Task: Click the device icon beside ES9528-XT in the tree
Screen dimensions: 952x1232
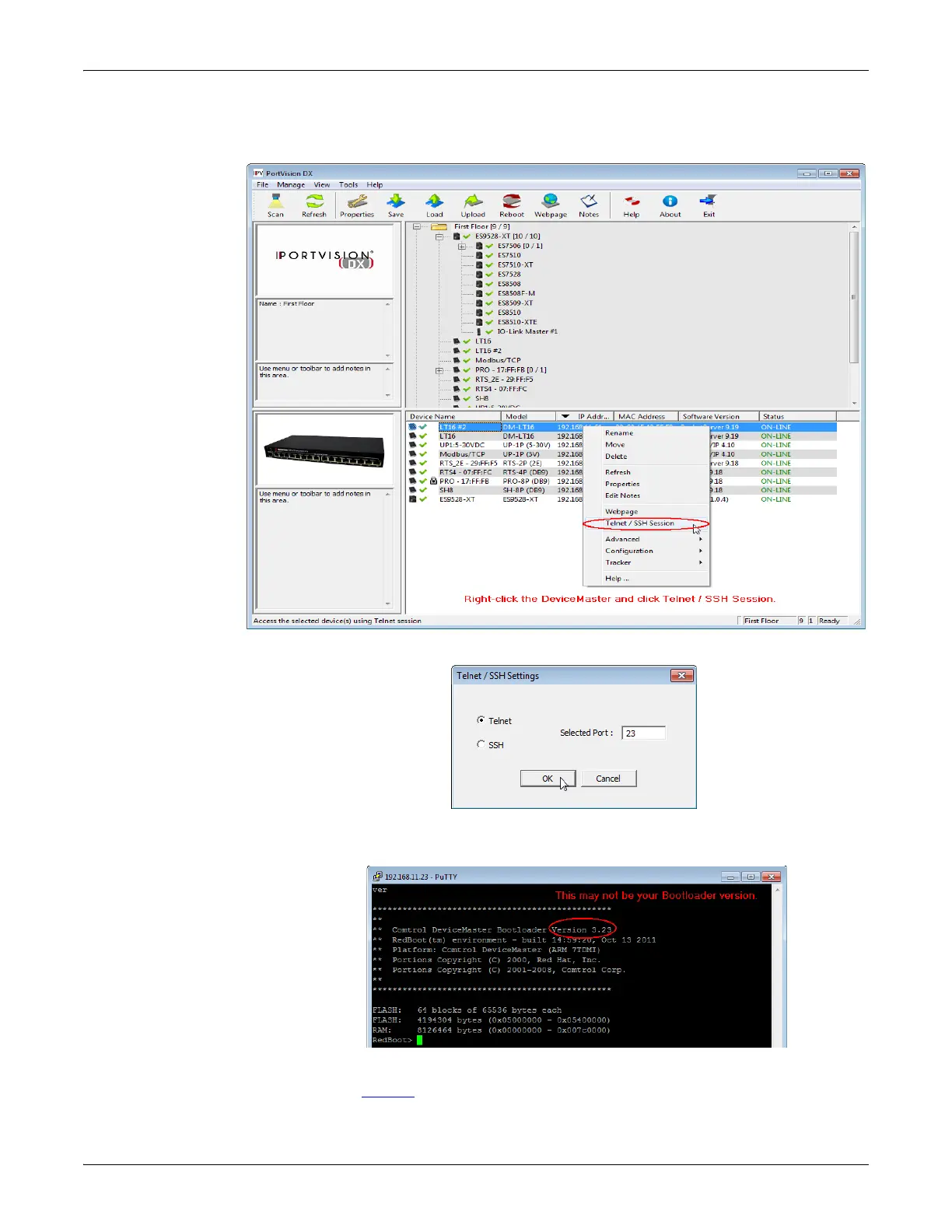Action: tap(457, 236)
